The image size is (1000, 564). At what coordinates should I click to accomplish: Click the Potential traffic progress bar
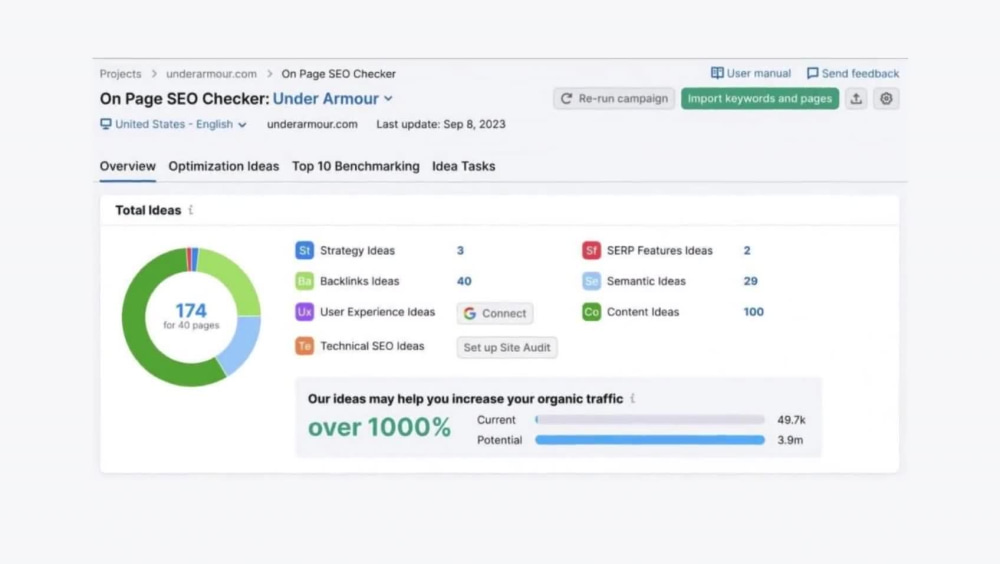pyautogui.click(x=650, y=440)
